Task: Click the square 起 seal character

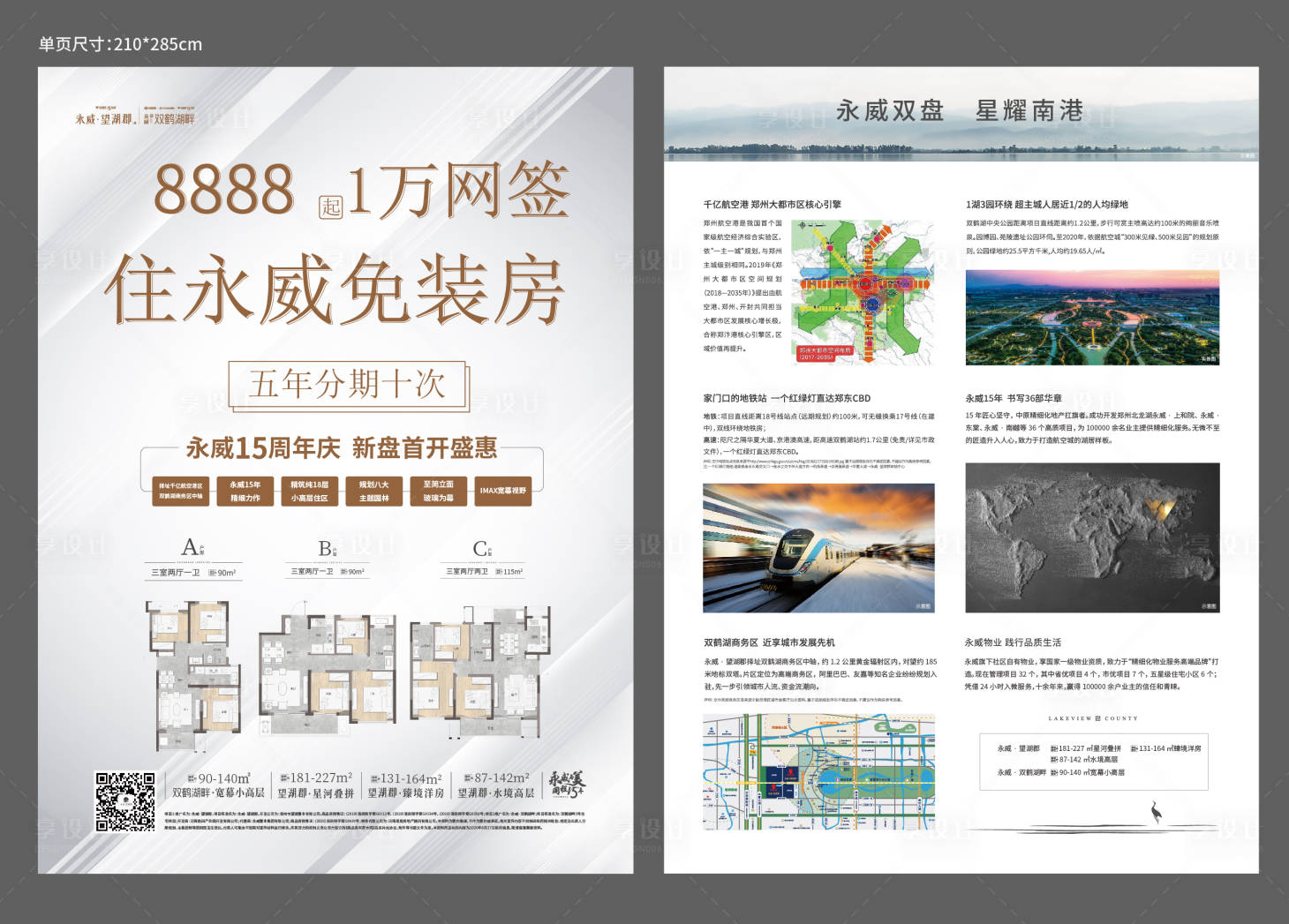Action: (331, 207)
